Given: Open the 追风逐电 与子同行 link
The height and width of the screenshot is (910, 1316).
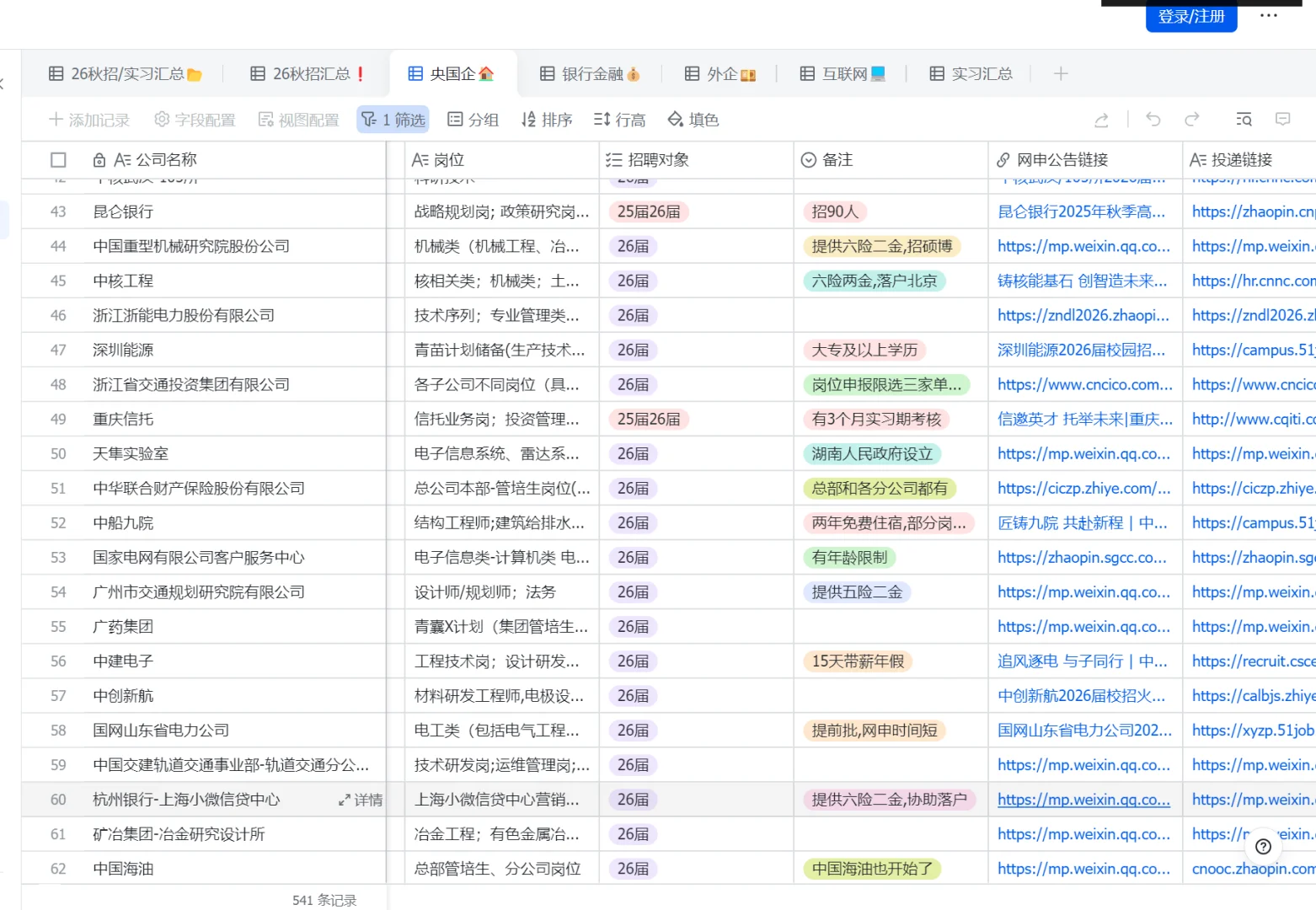Looking at the screenshot, I should [1083, 661].
